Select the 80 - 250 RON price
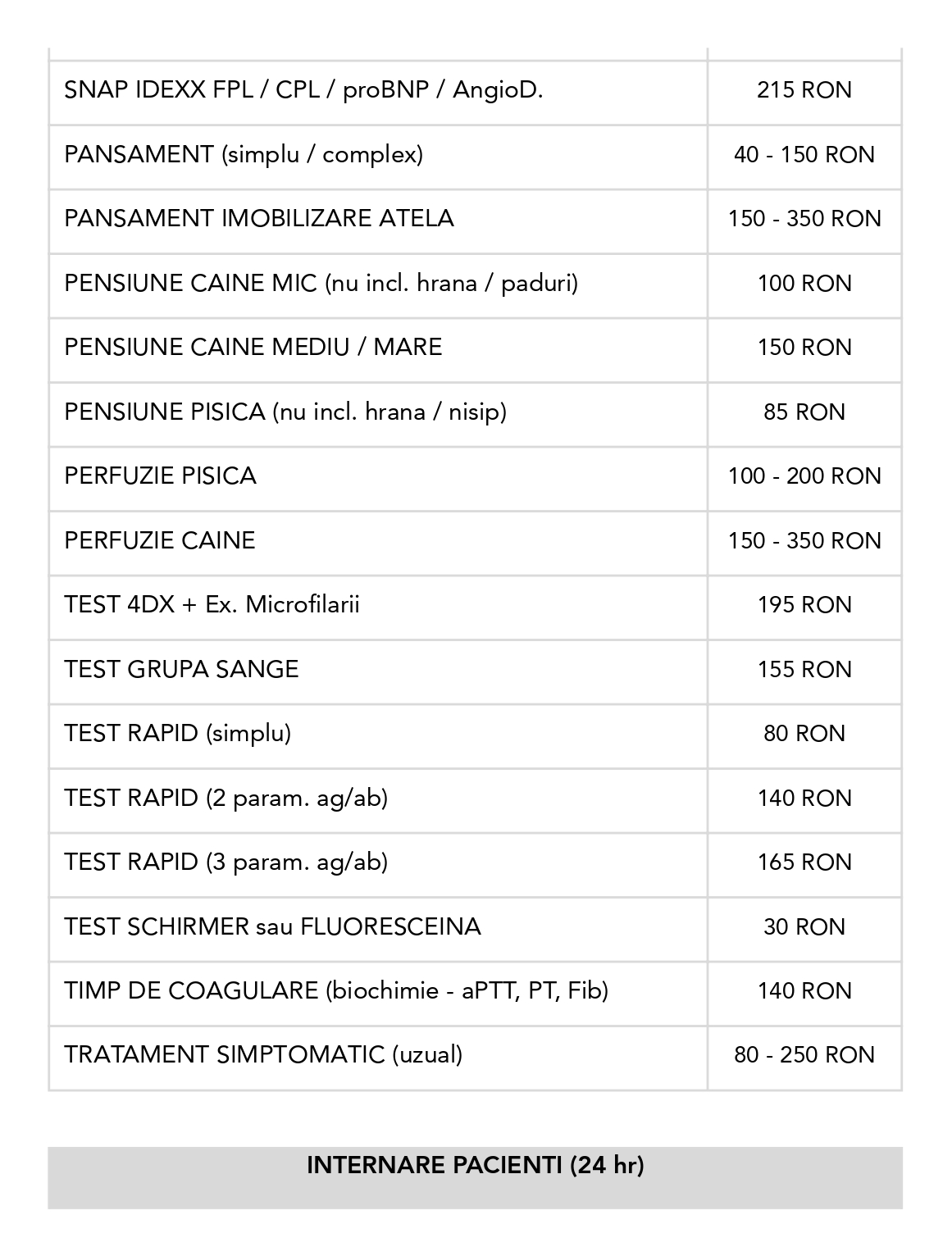The image size is (952, 1256). tap(804, 1055)
